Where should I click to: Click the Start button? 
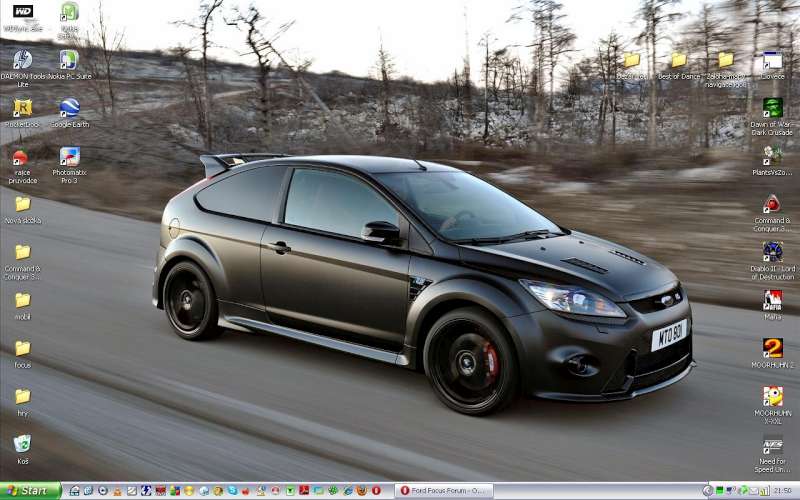pos(30,491)
